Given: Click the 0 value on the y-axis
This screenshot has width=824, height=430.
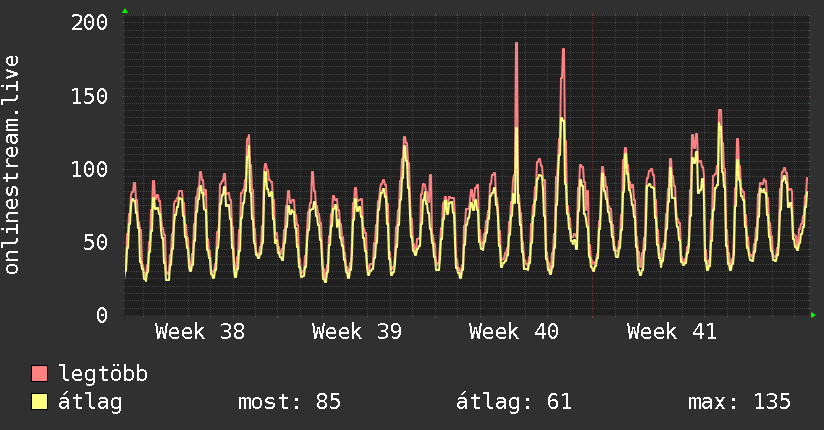Looking at the screenshot, I should pos(102,315).
